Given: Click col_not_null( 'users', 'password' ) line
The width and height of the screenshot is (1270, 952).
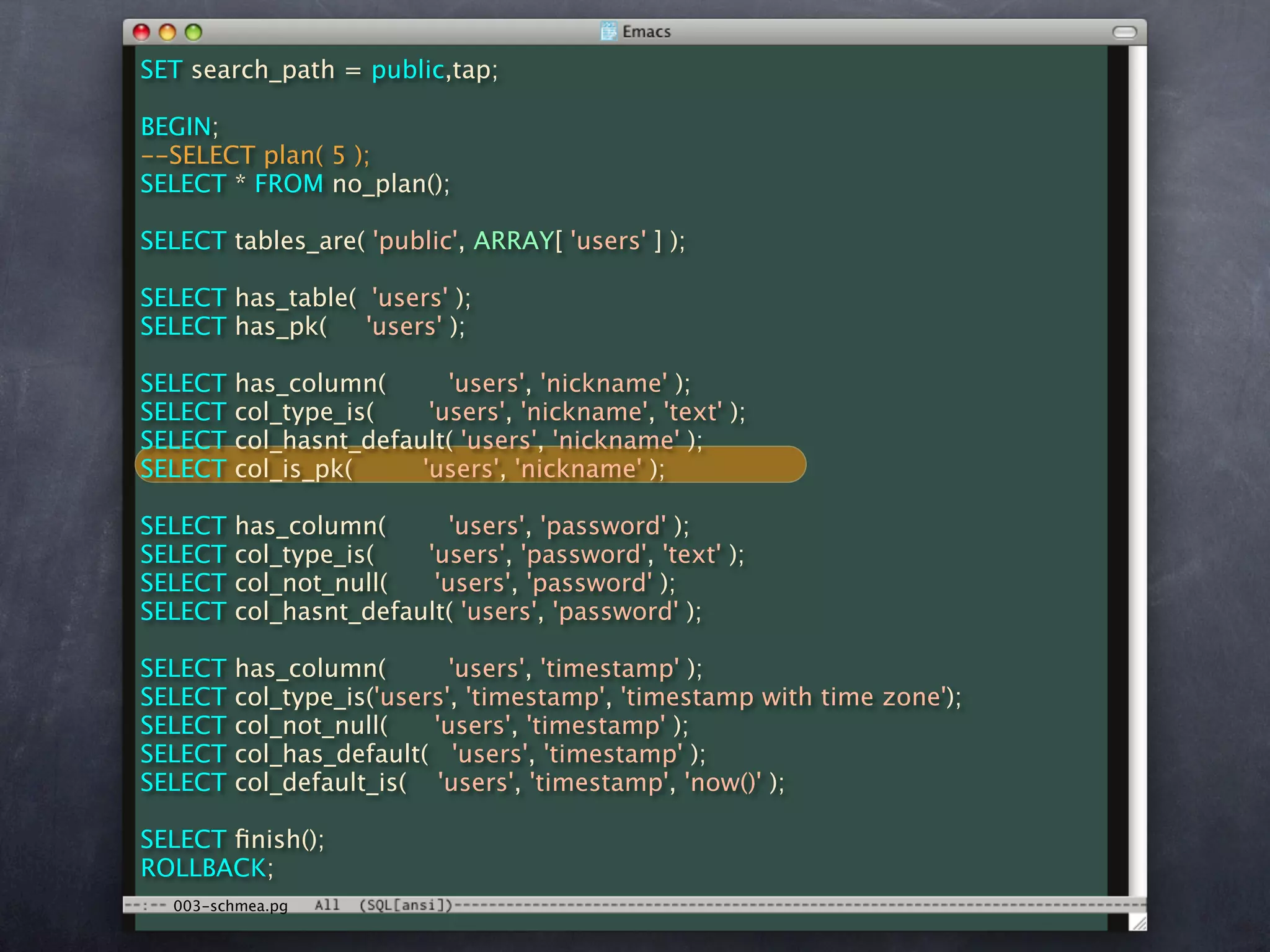Looking at the screenshot, I should (x=407, y=583).
